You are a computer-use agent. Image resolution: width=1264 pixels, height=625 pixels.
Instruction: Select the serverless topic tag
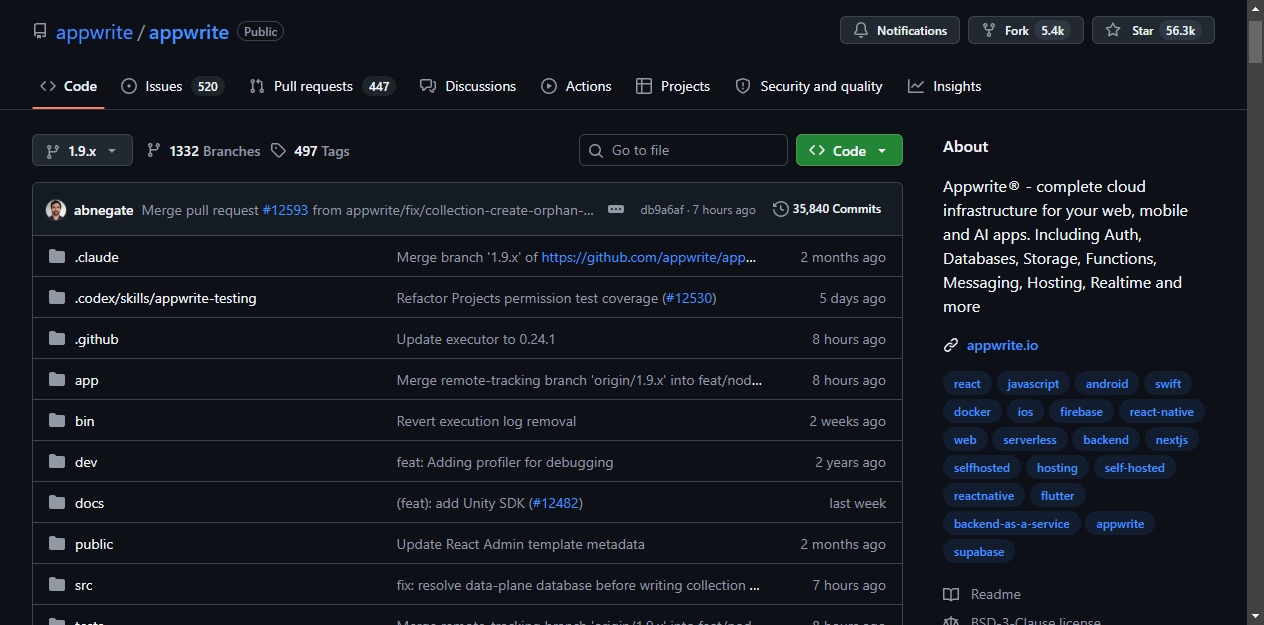(1030, 440)
